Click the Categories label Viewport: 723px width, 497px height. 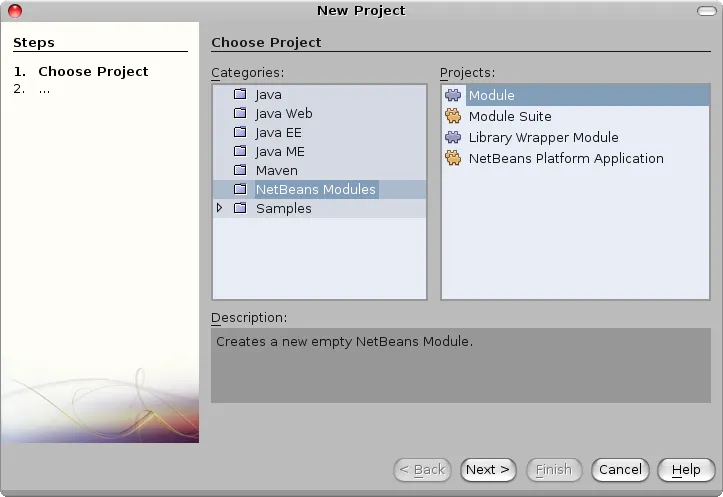click(x=248, y=73)
